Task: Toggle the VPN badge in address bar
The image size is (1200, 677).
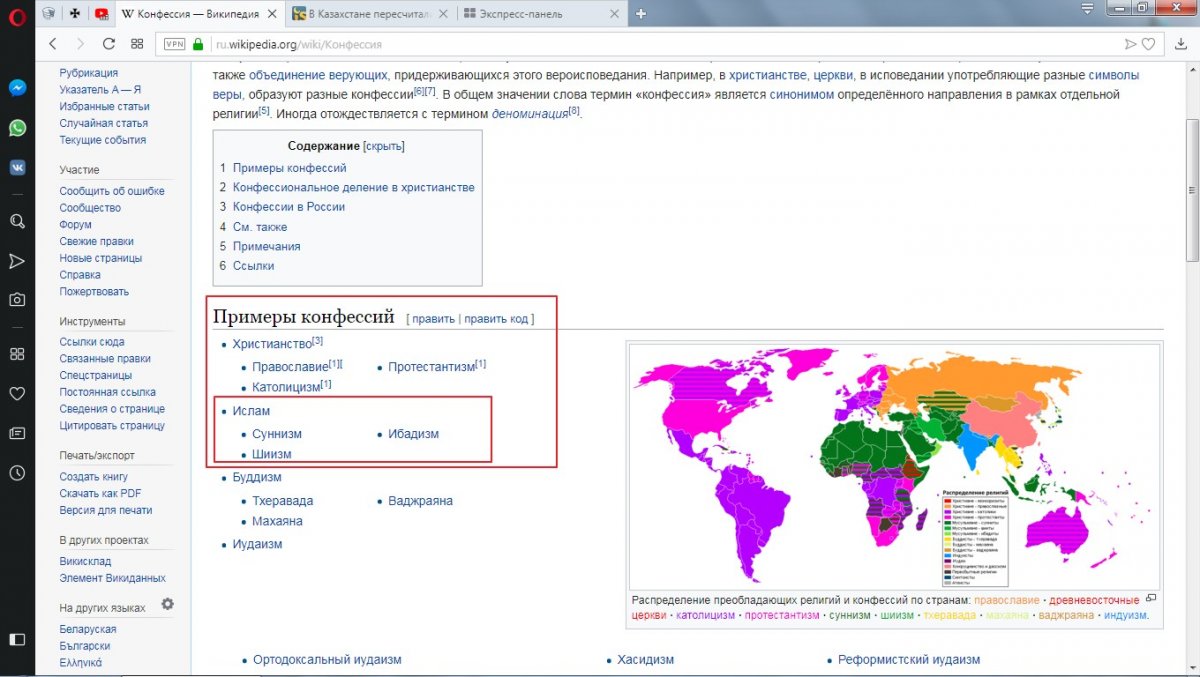Action: pyautogui.click(x=175, y=44)
